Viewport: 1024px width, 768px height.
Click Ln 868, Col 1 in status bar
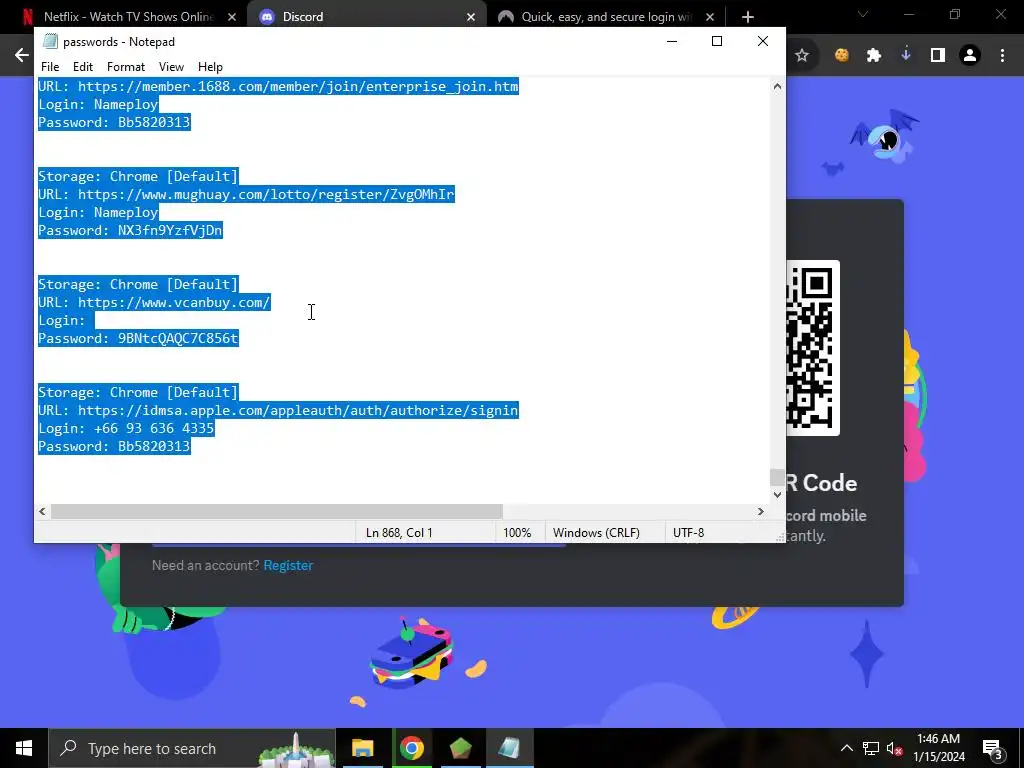pyautogui.click(x=399, y=533)
